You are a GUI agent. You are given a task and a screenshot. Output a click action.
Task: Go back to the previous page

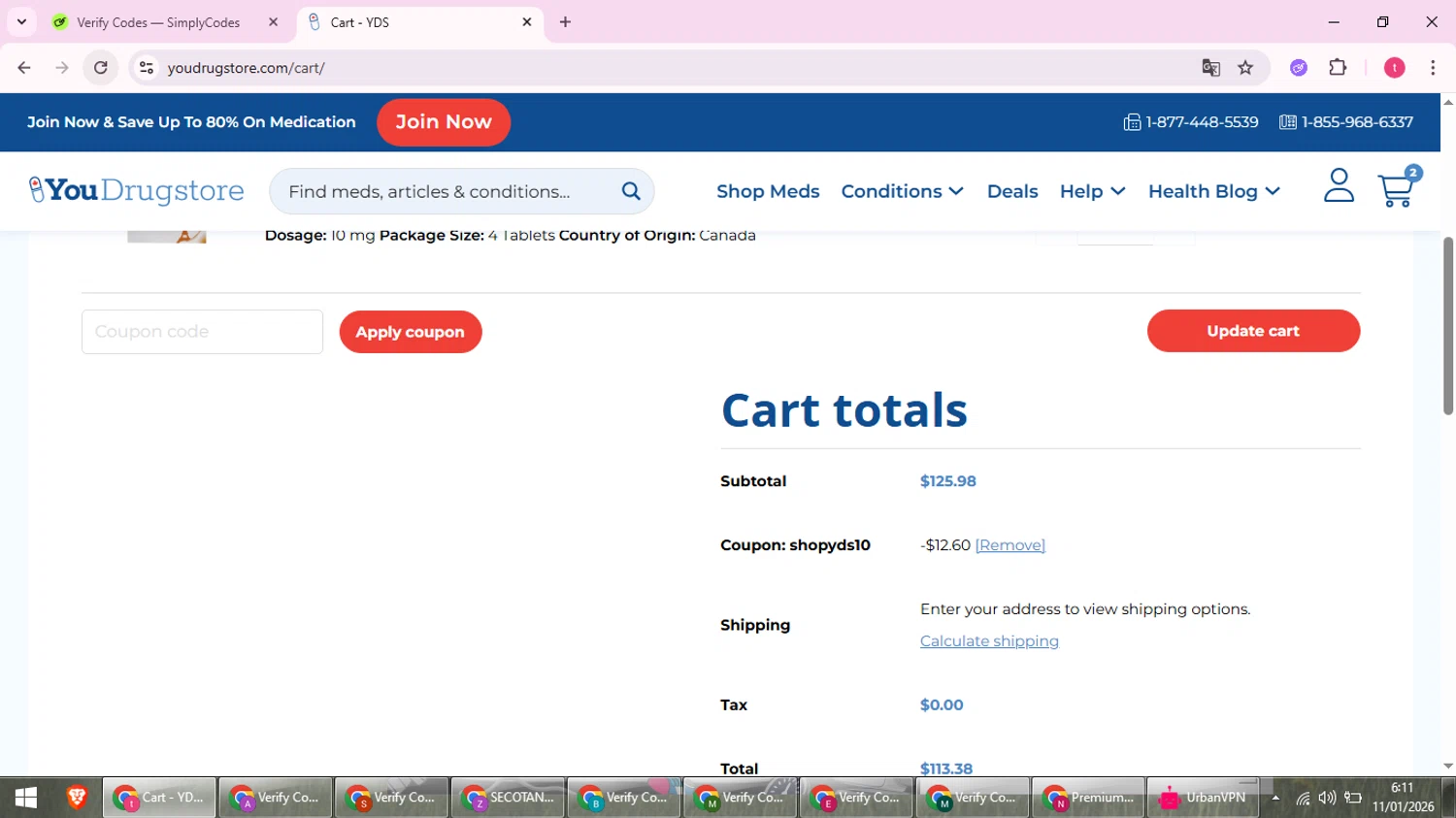tap(24, 68)
